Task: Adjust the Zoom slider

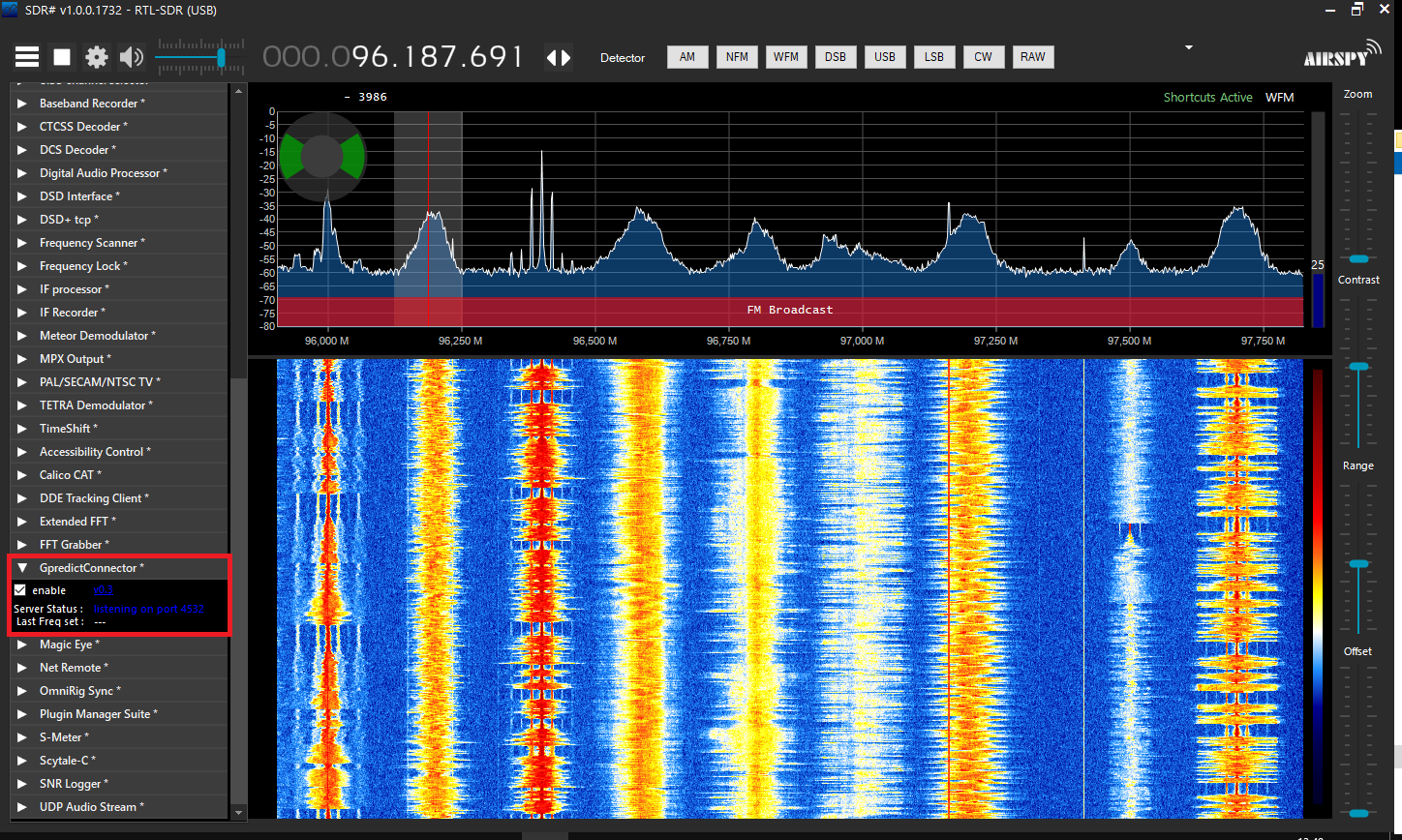Action: pyautogui.click(x=1359, y=258)
